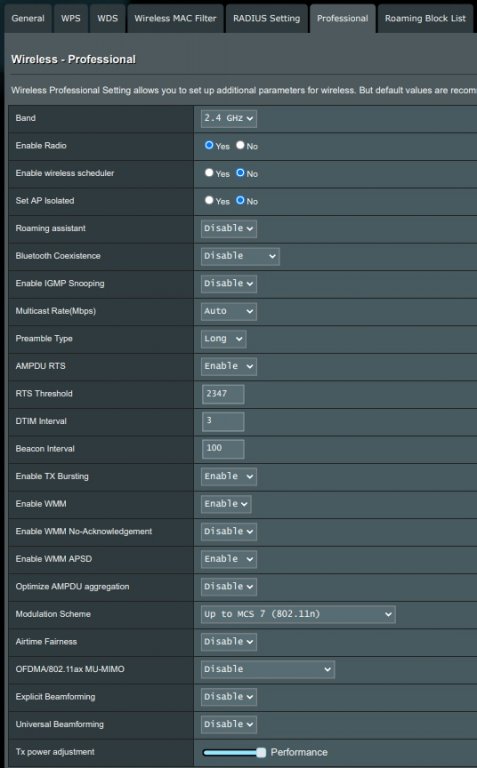477x768 pixels.
Task: Click the Beacon Interval input field
Action: 223,449
